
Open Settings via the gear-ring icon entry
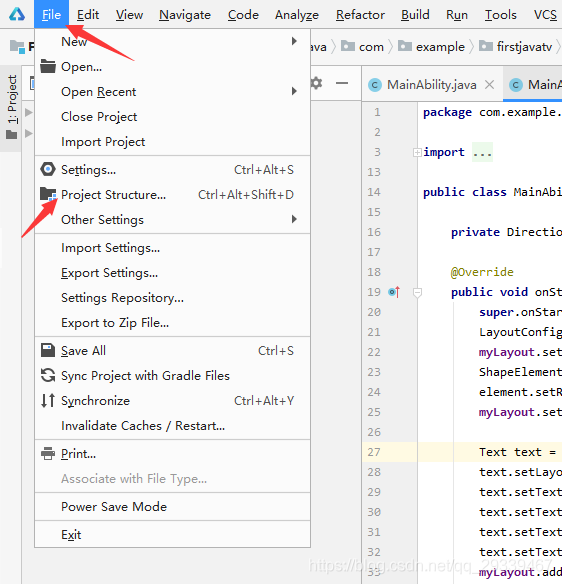point(48,169)
